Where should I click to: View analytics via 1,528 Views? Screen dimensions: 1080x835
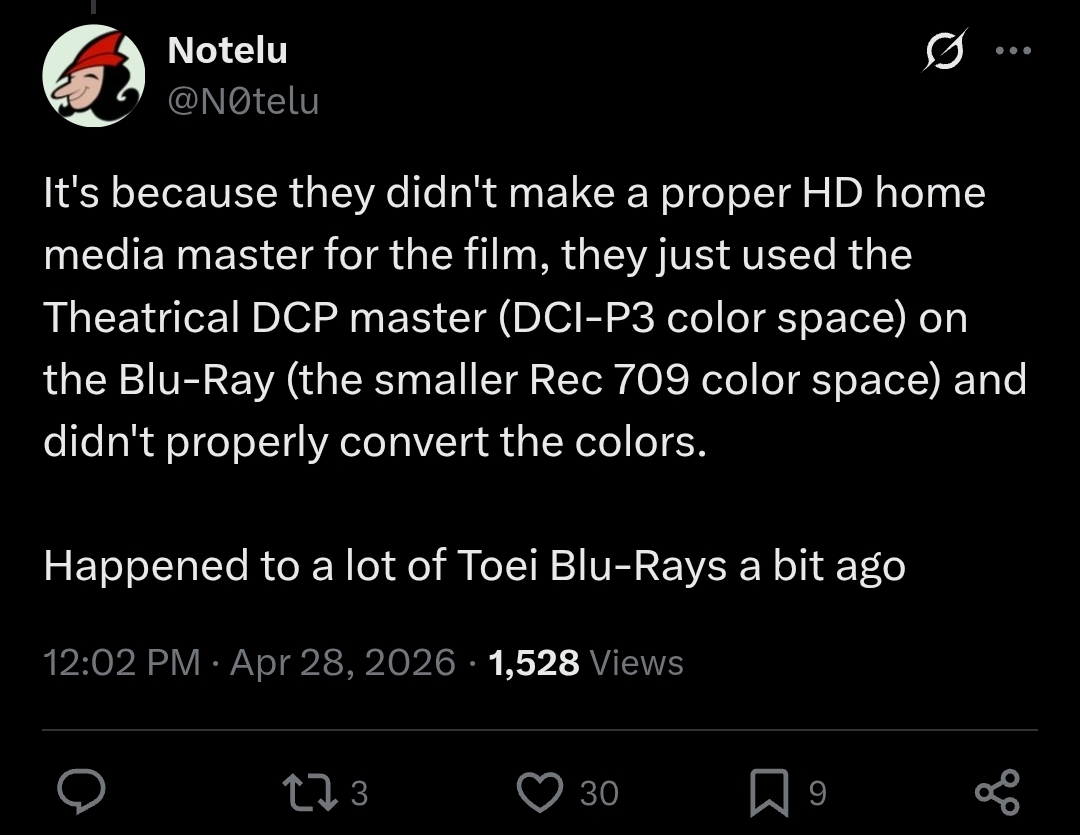(585, 662)
